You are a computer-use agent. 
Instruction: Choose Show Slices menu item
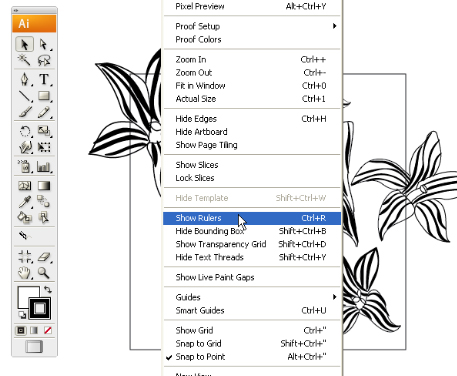[252, 165]
